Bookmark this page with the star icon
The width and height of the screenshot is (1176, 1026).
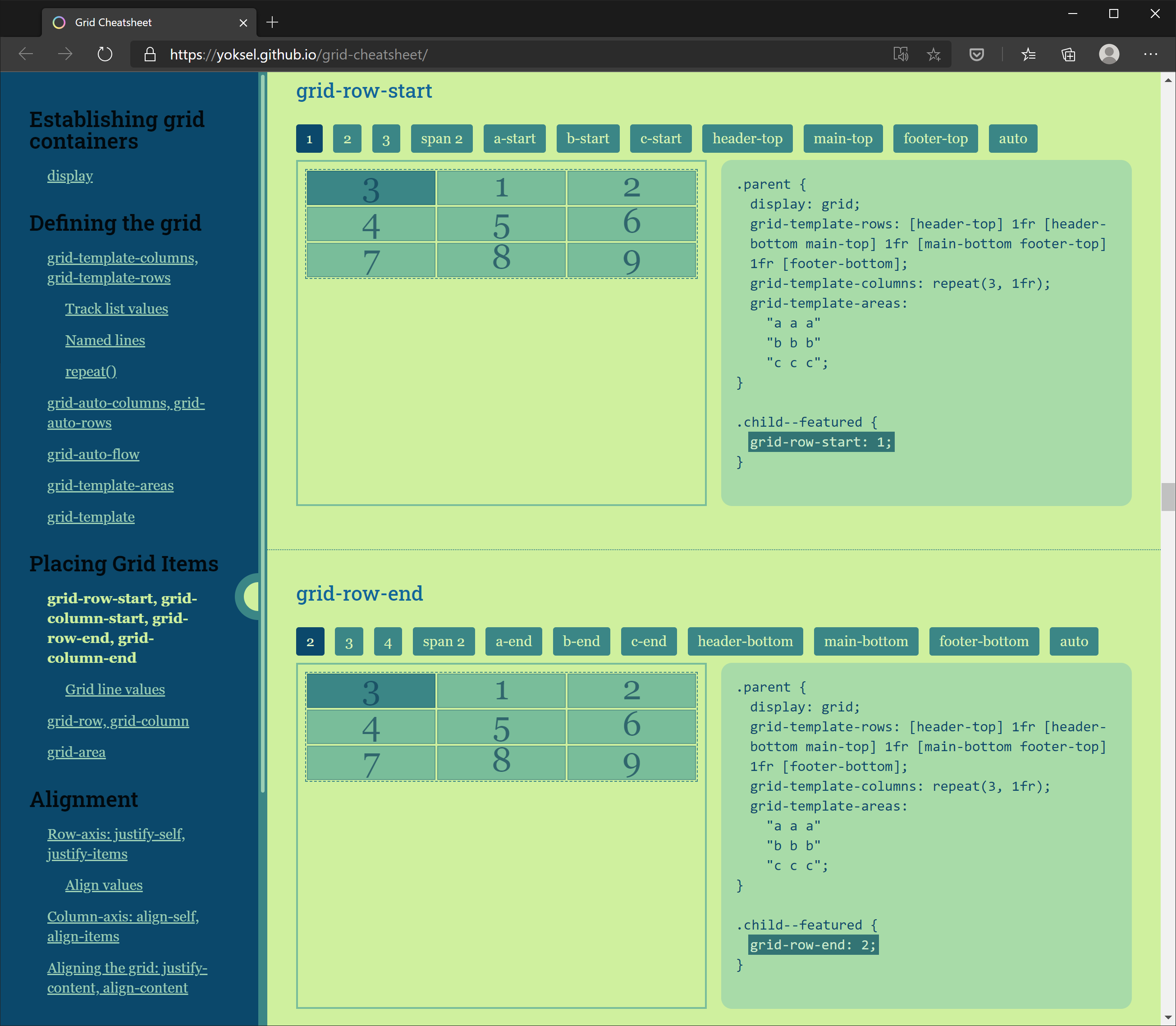[x=934, y=55]
